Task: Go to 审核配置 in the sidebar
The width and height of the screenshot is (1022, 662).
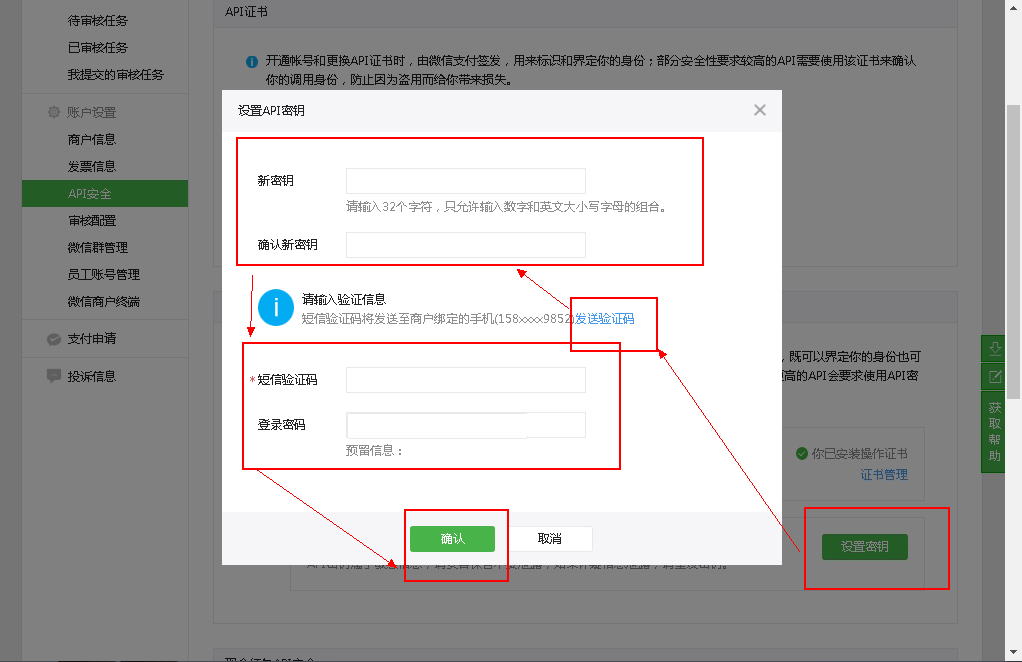Action: coord(92,220)
